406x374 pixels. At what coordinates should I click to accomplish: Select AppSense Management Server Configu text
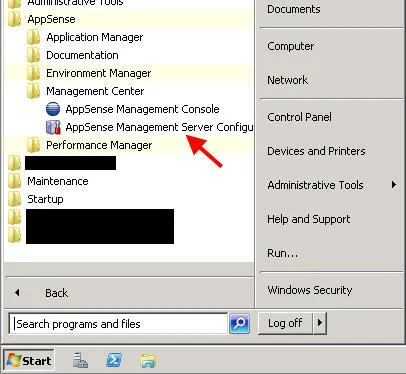[x=159, y=127]
